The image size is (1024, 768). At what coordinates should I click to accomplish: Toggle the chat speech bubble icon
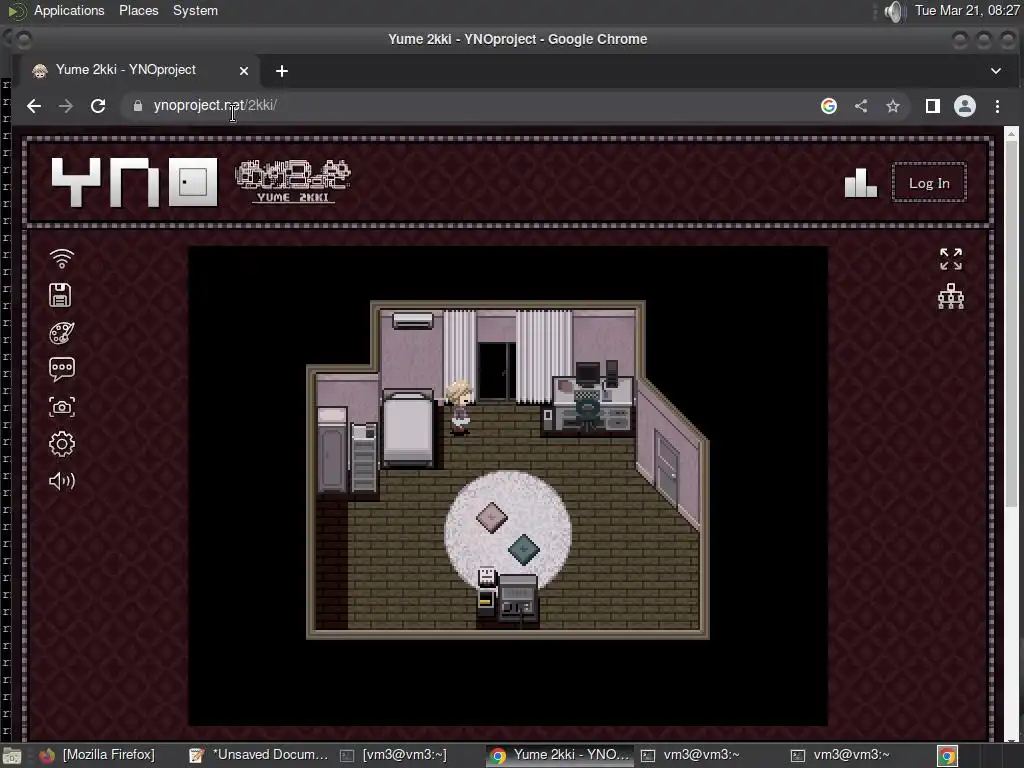tap(62, 370)
